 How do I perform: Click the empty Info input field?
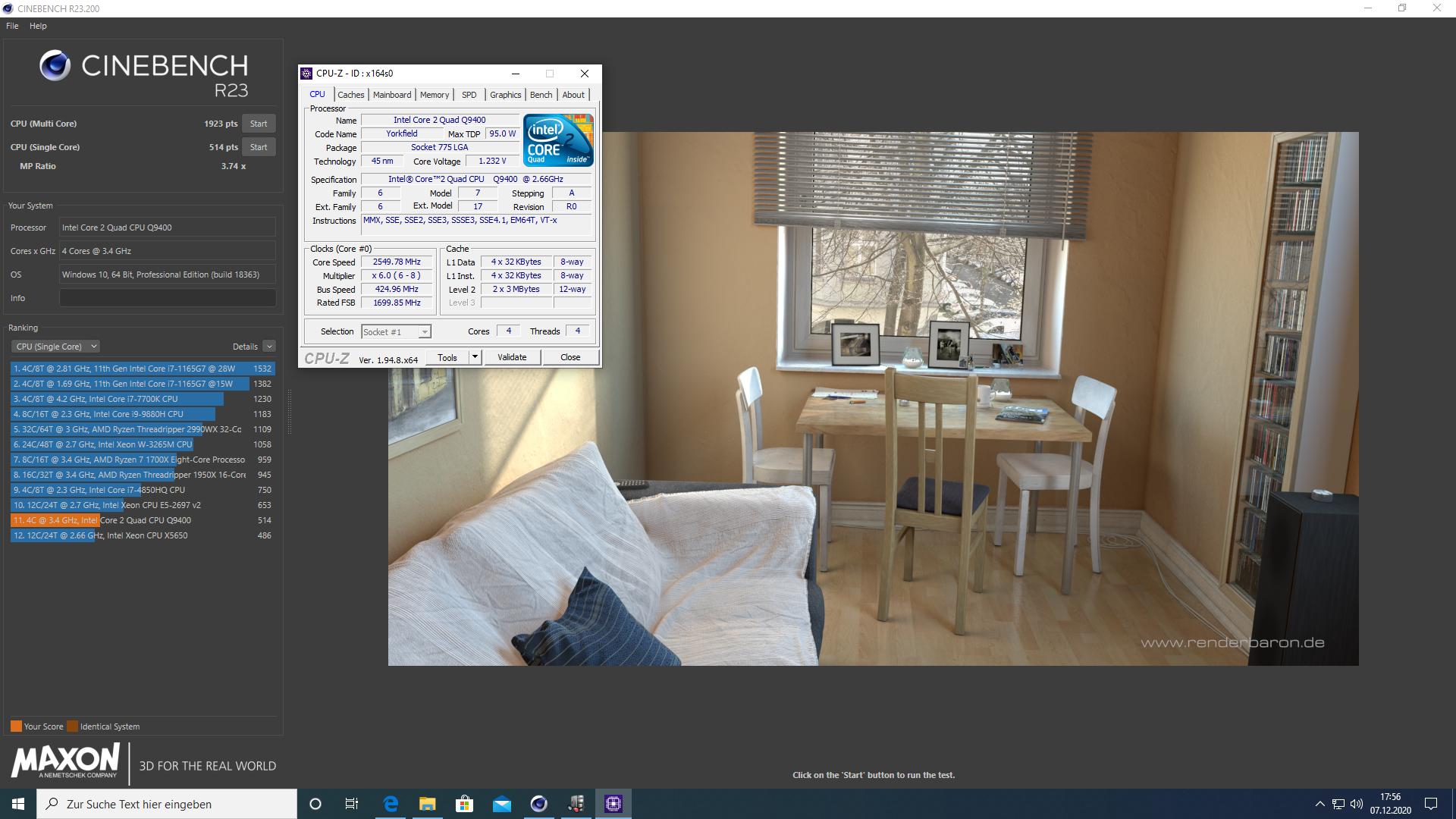(168, 298)
